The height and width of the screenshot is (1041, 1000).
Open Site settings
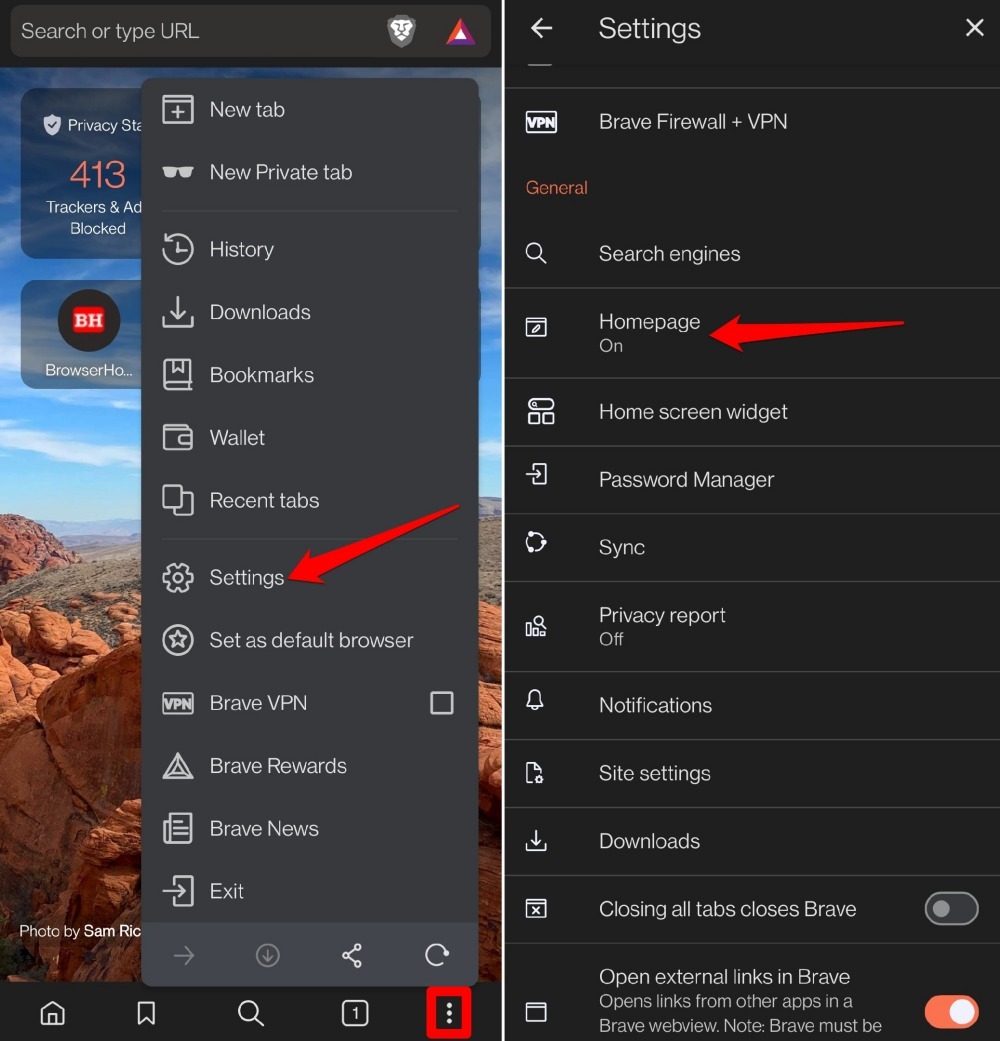(752, 773)
